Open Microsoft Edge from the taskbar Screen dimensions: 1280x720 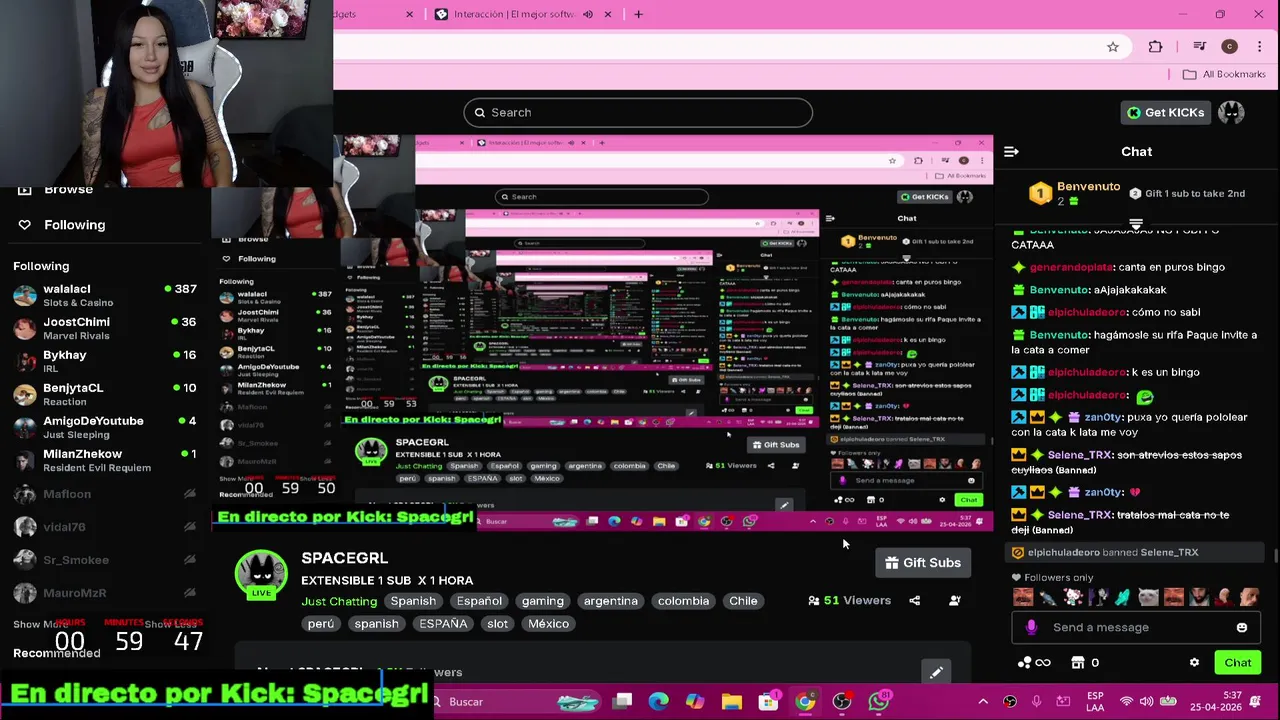click(x=658, y=701)
